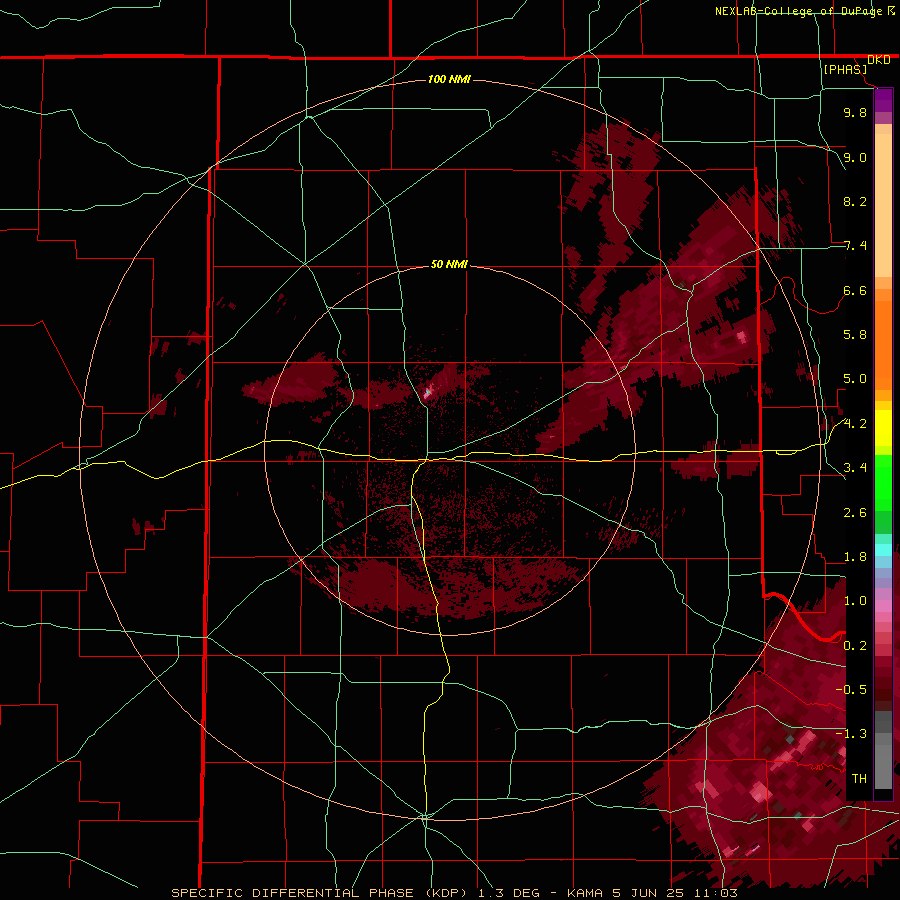This screenshot has width=900, height=900.
Task: Click the 4.2 scale value
Action: tap(855, 424)
